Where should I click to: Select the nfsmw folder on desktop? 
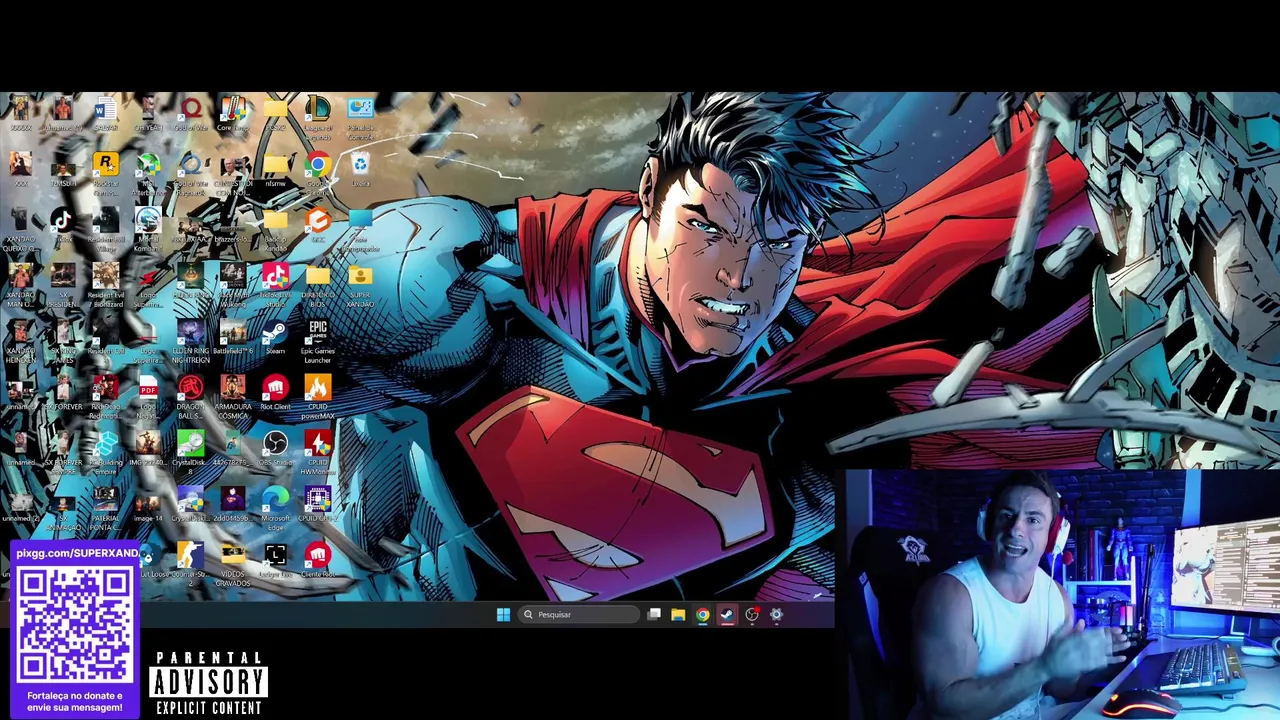tap(276, 170)
